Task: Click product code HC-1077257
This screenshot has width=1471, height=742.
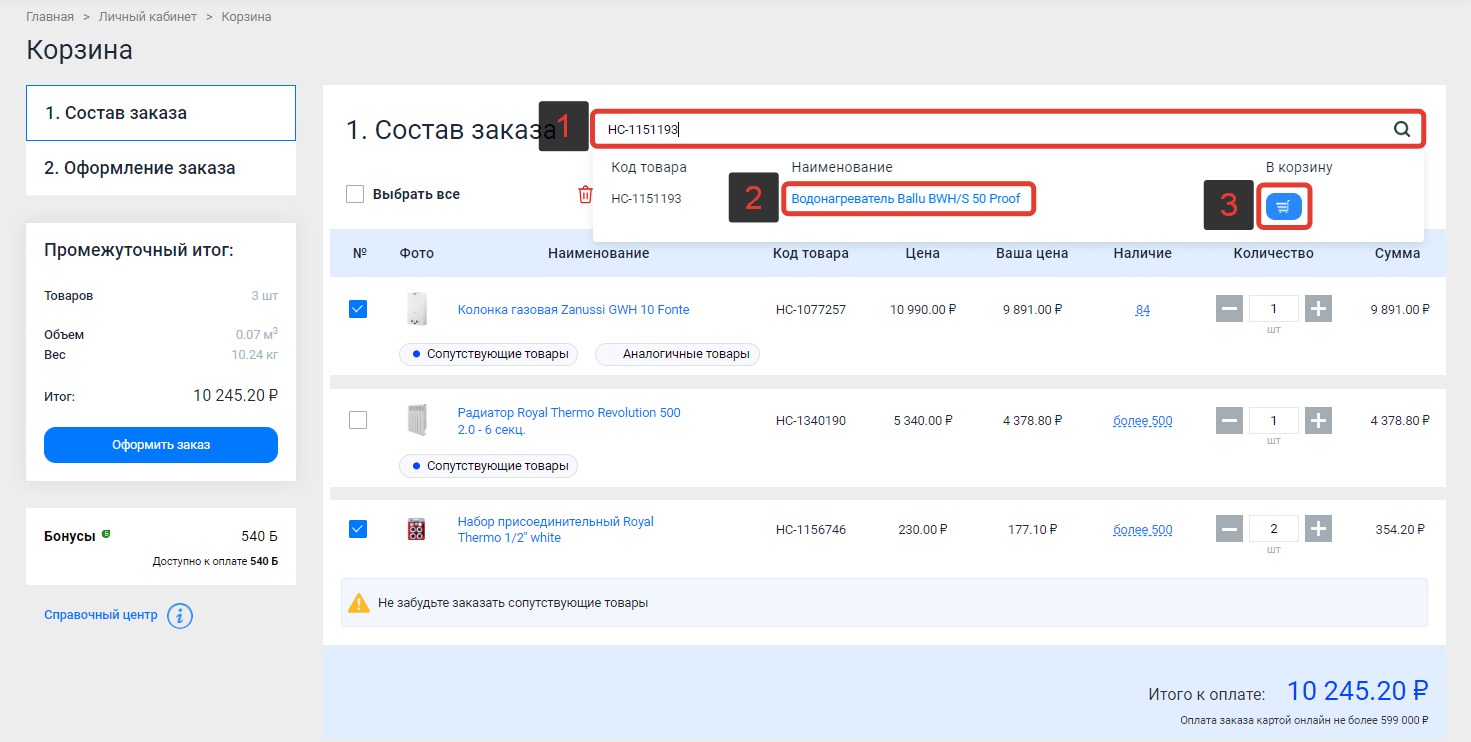Action: [810, 310]
